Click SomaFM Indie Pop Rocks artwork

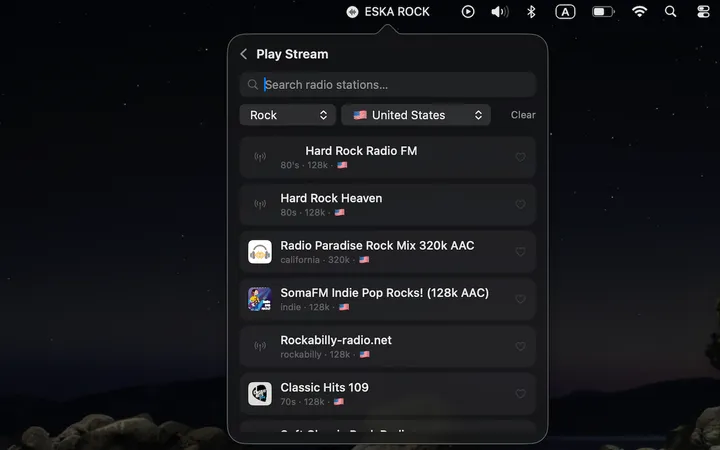[260, 299]
